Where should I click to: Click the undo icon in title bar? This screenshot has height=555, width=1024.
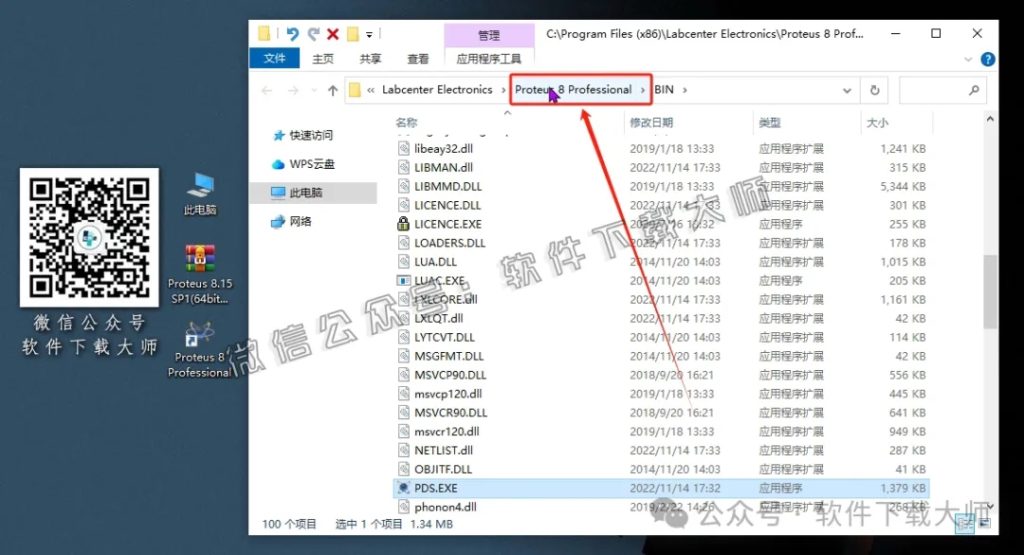(292, 34)
